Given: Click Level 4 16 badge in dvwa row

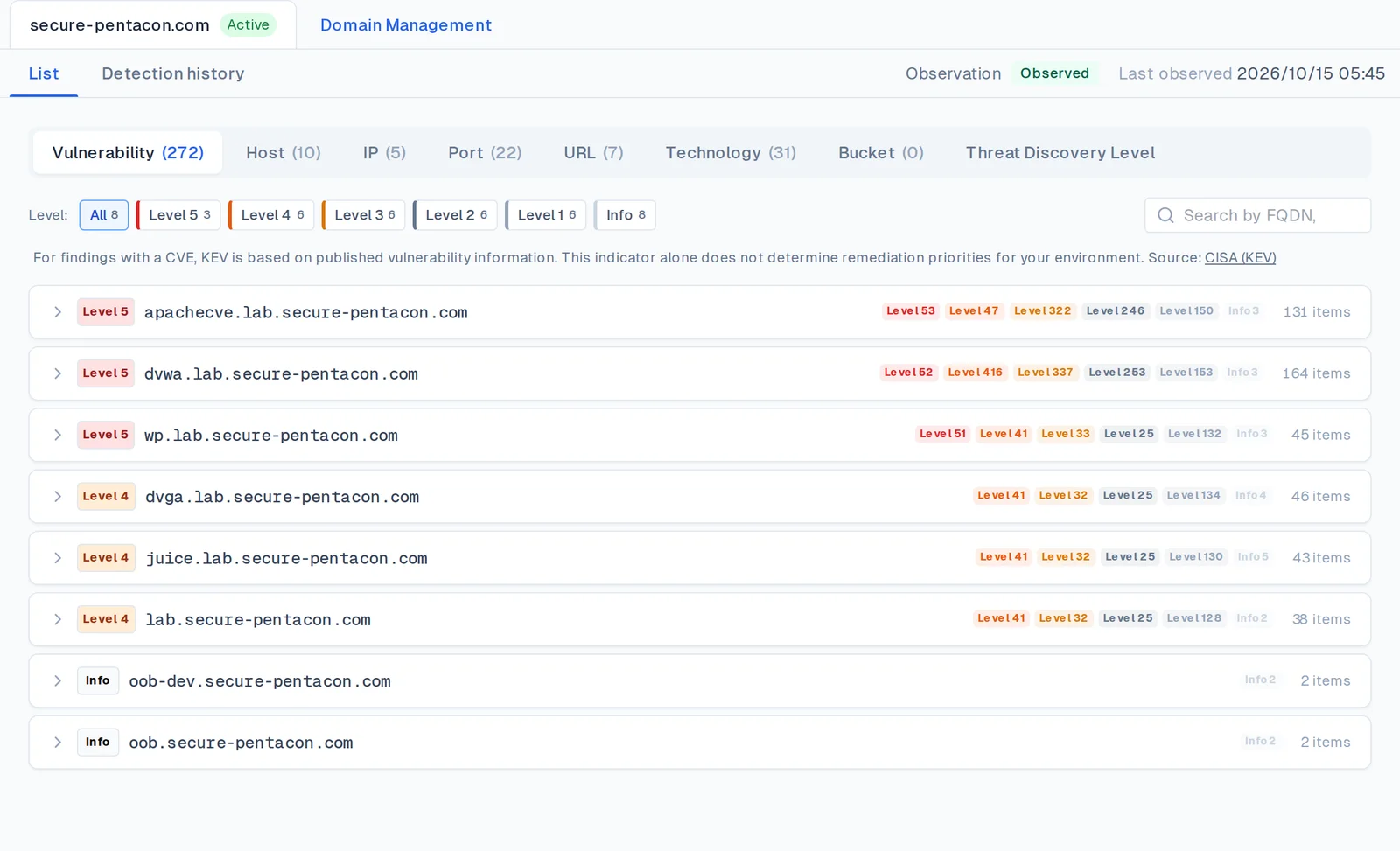Looking at the screenshot, I should point(975,372).
